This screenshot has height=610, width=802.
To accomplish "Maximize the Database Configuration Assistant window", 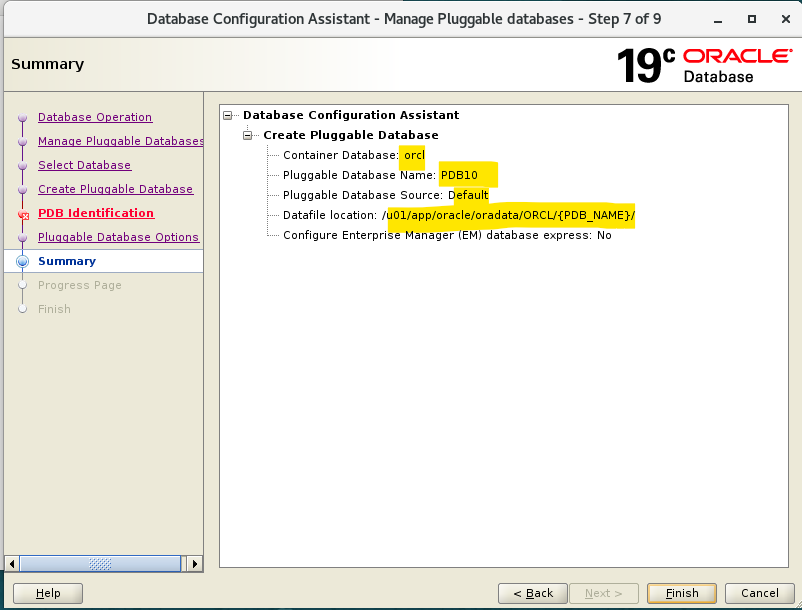I will [x=751, y=19].
